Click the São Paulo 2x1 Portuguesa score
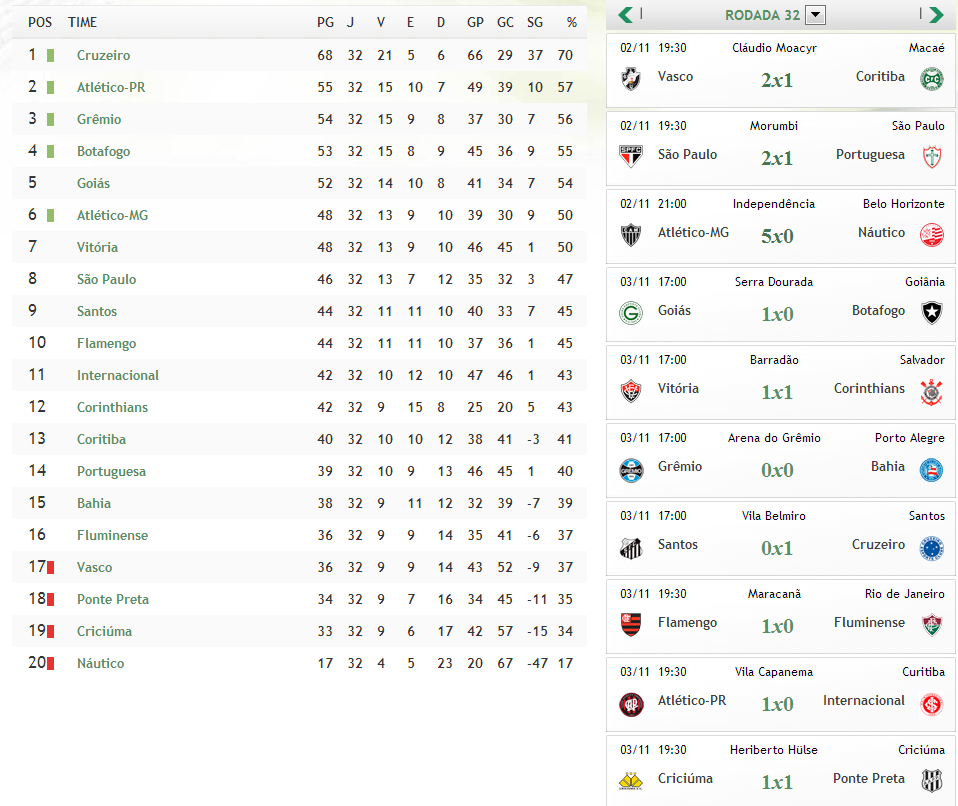This screenshot has height=806, width=958. [776, 158]
